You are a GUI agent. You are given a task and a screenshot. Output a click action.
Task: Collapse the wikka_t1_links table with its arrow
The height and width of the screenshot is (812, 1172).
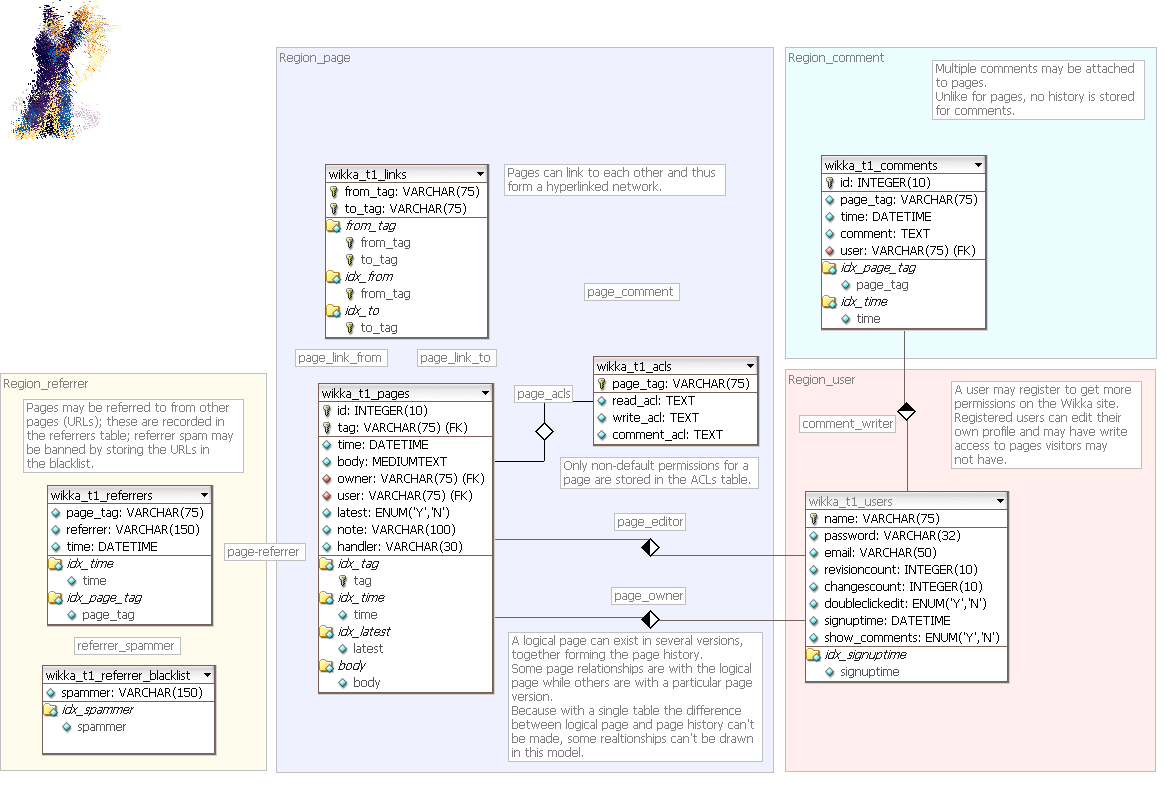coord(480,174)
